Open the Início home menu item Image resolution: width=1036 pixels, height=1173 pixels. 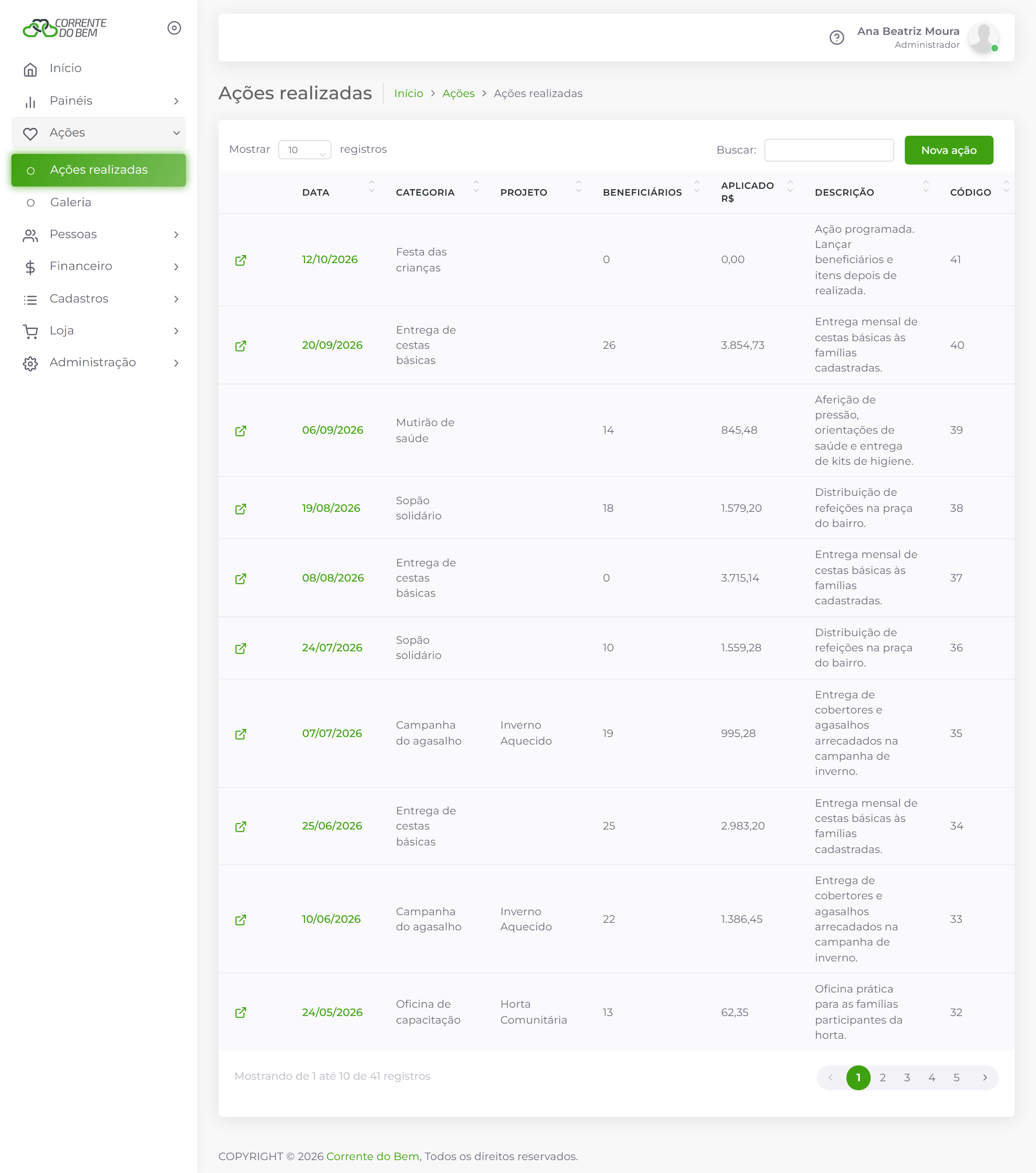[98, 68]
